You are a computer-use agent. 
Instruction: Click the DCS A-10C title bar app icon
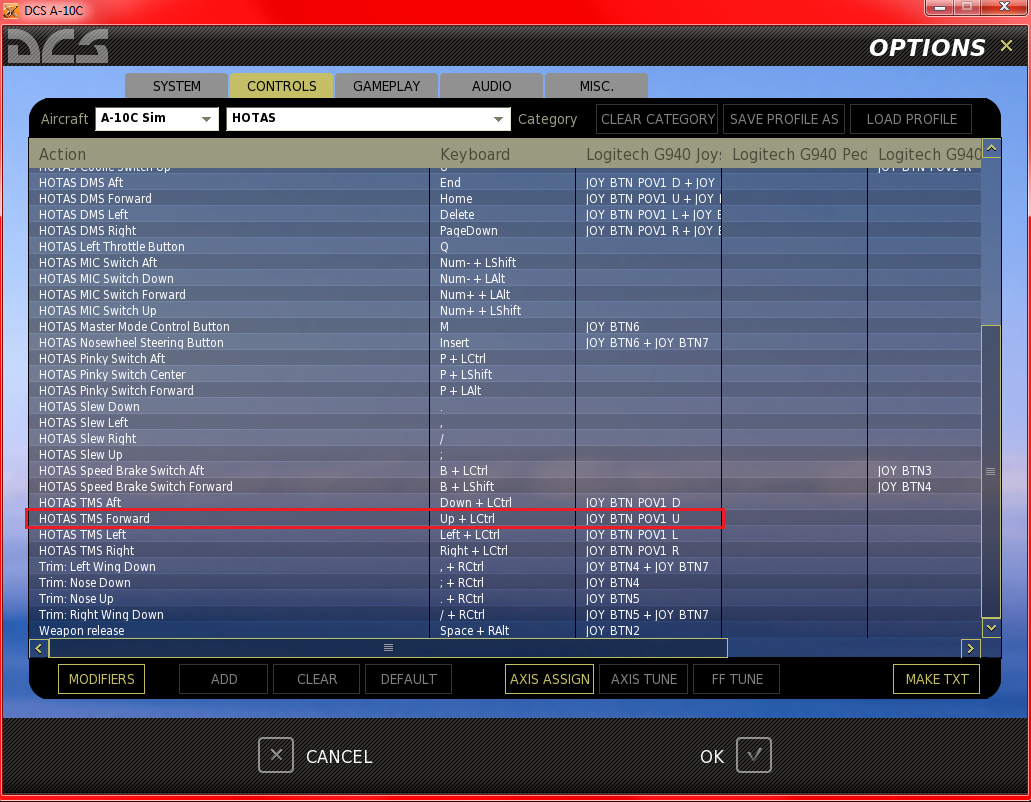pyautogui.click(x=11, y=11)
